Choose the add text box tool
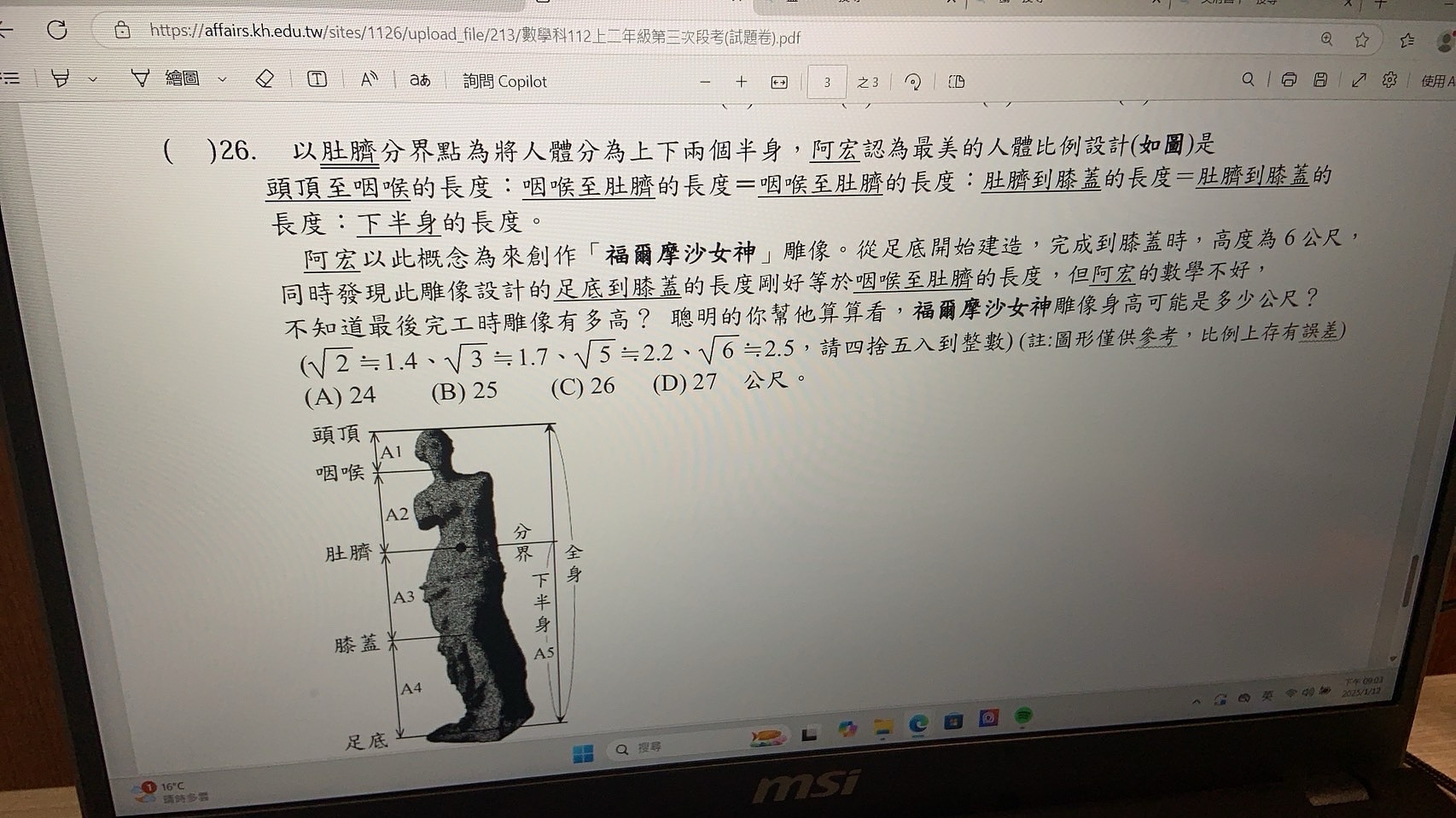1456x818 pixels. (317, 79)
